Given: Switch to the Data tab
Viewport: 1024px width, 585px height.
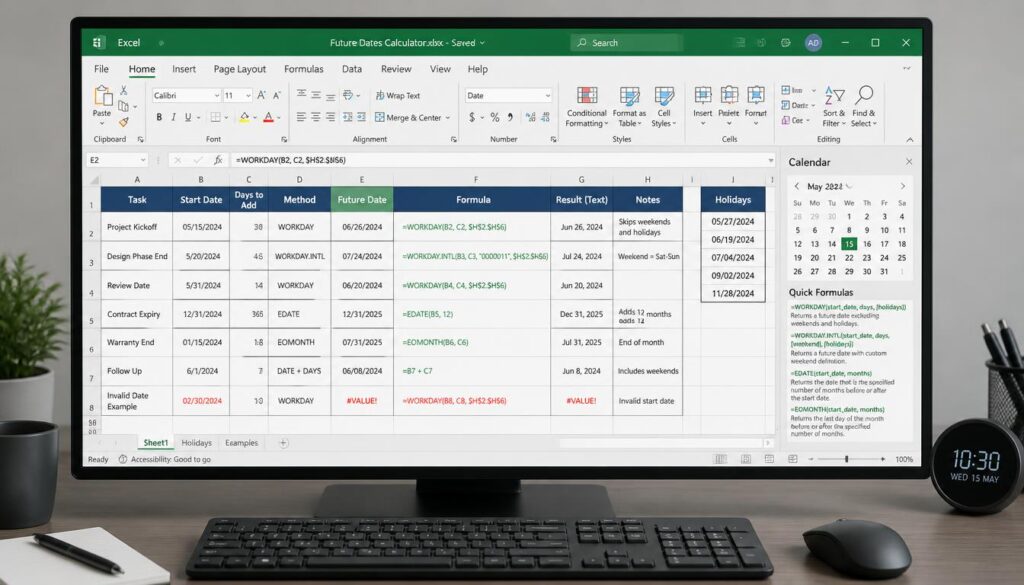Looking at the screenshot, I should coord(352,69).
